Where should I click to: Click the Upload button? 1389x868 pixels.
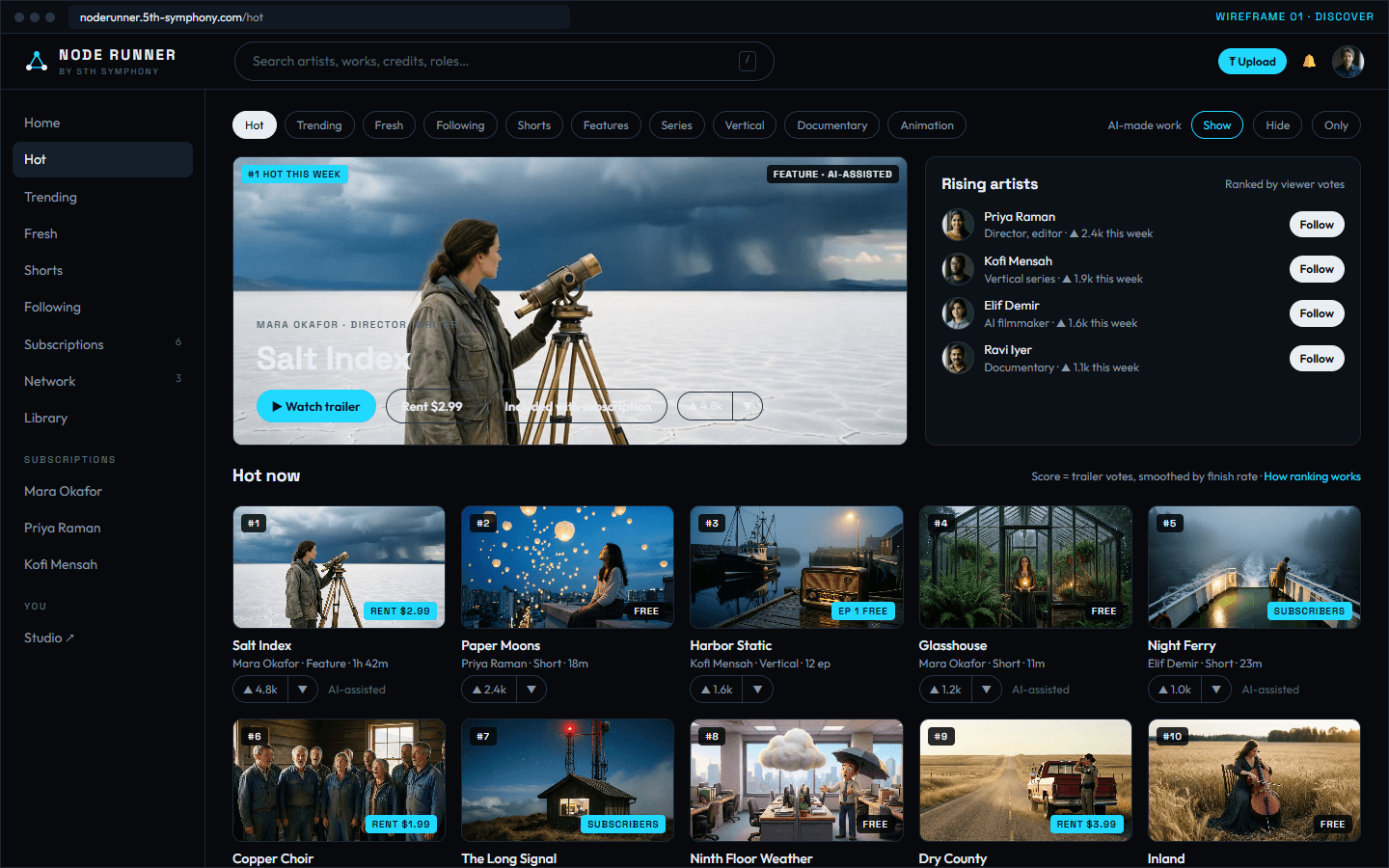1252,62
